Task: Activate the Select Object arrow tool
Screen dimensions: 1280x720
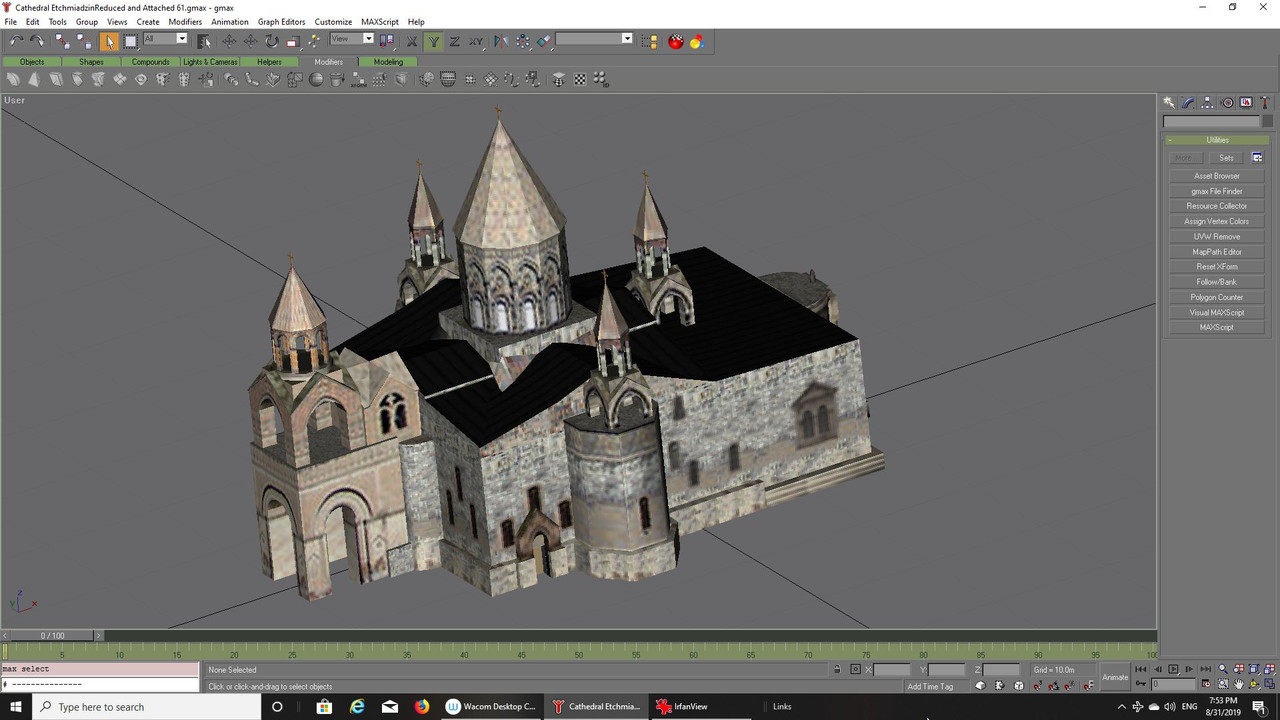Action: click(109, 41)
